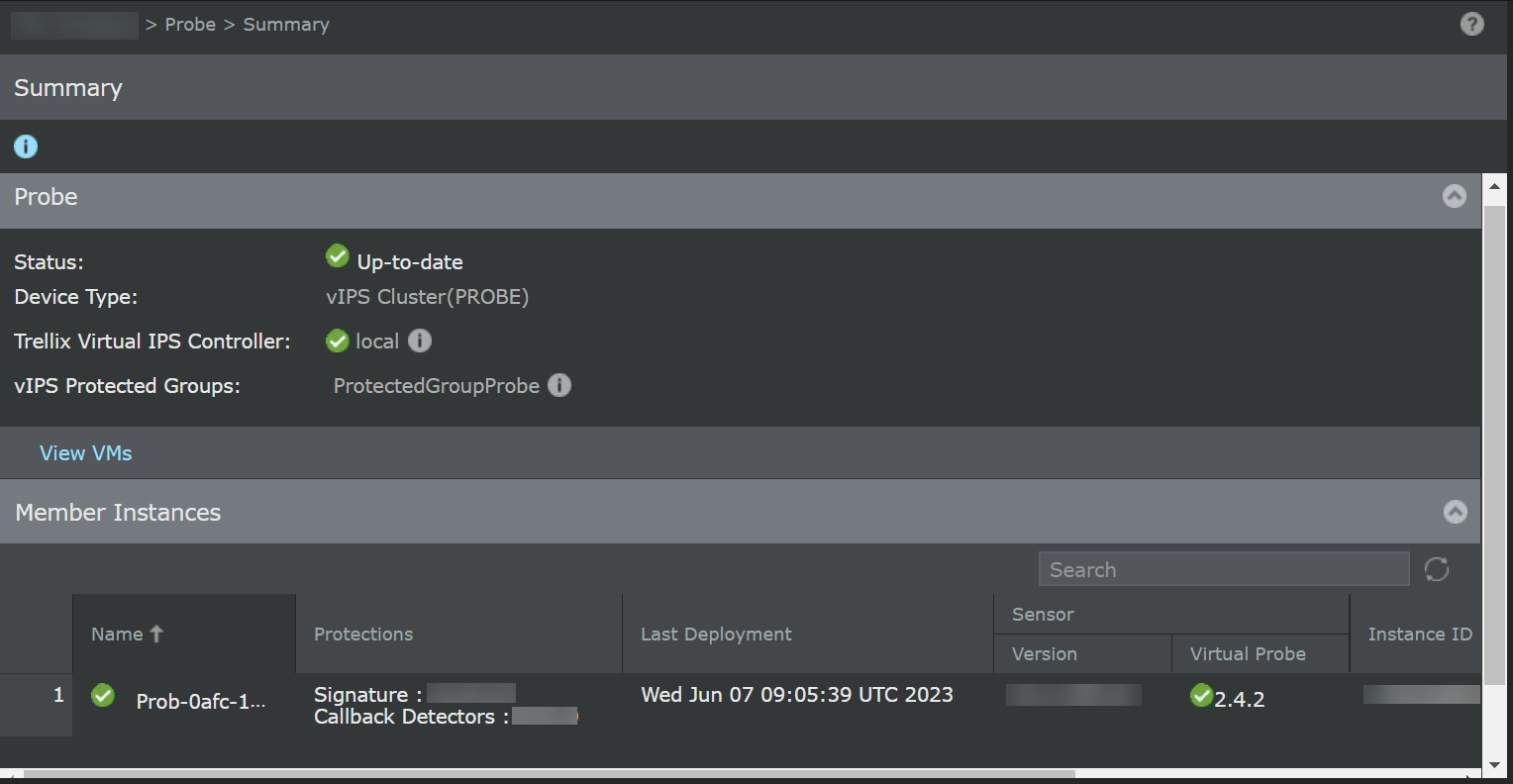Toggle the Name column sort arrow
This screenshot has height=784, width=1513.
click(156, 634)
